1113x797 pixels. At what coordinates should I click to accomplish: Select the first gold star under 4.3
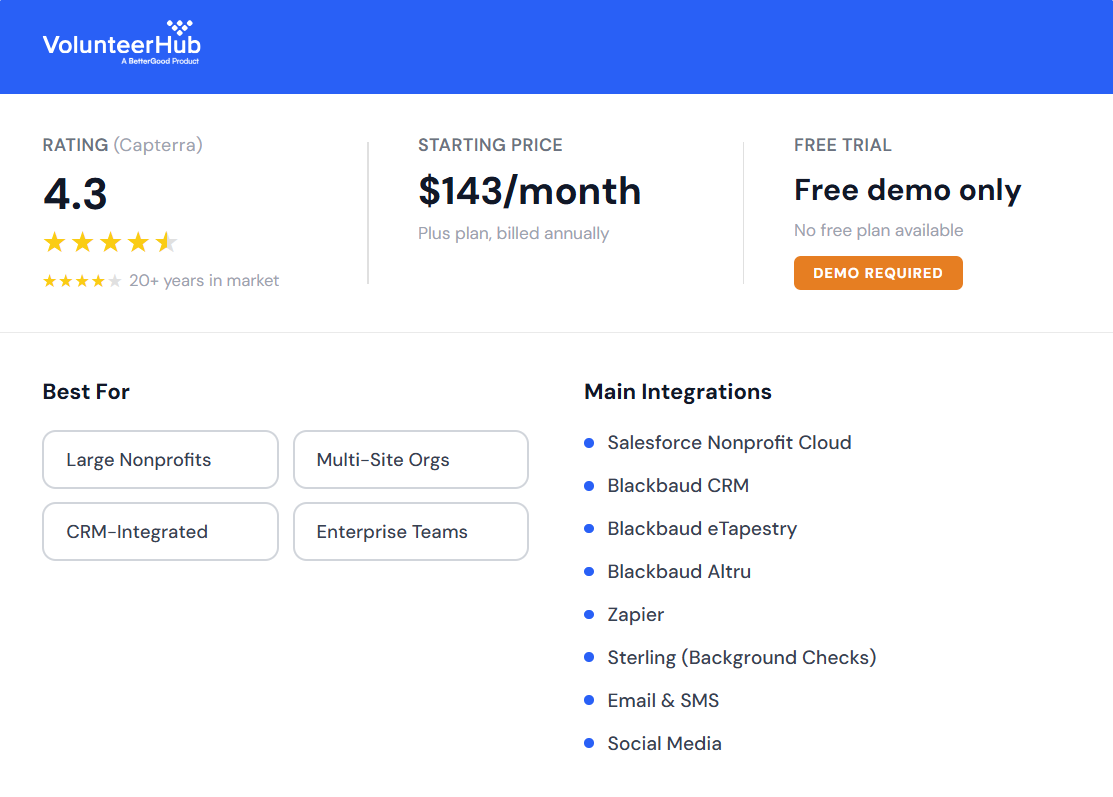[53, 241]
